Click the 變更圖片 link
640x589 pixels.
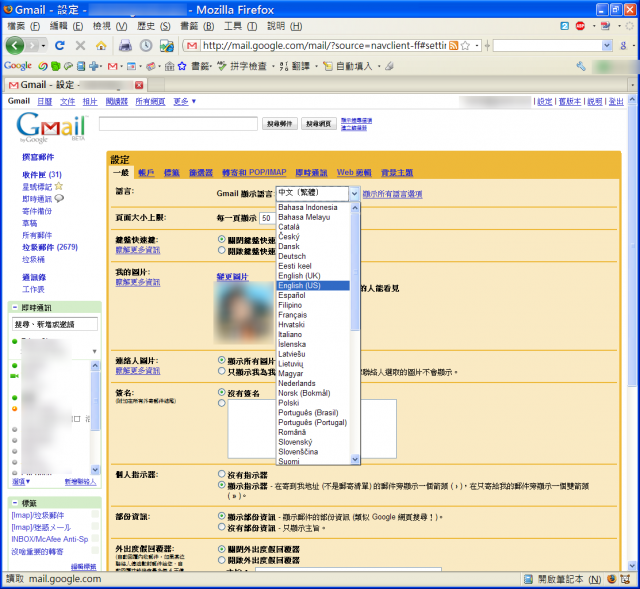tap(232, 277)
